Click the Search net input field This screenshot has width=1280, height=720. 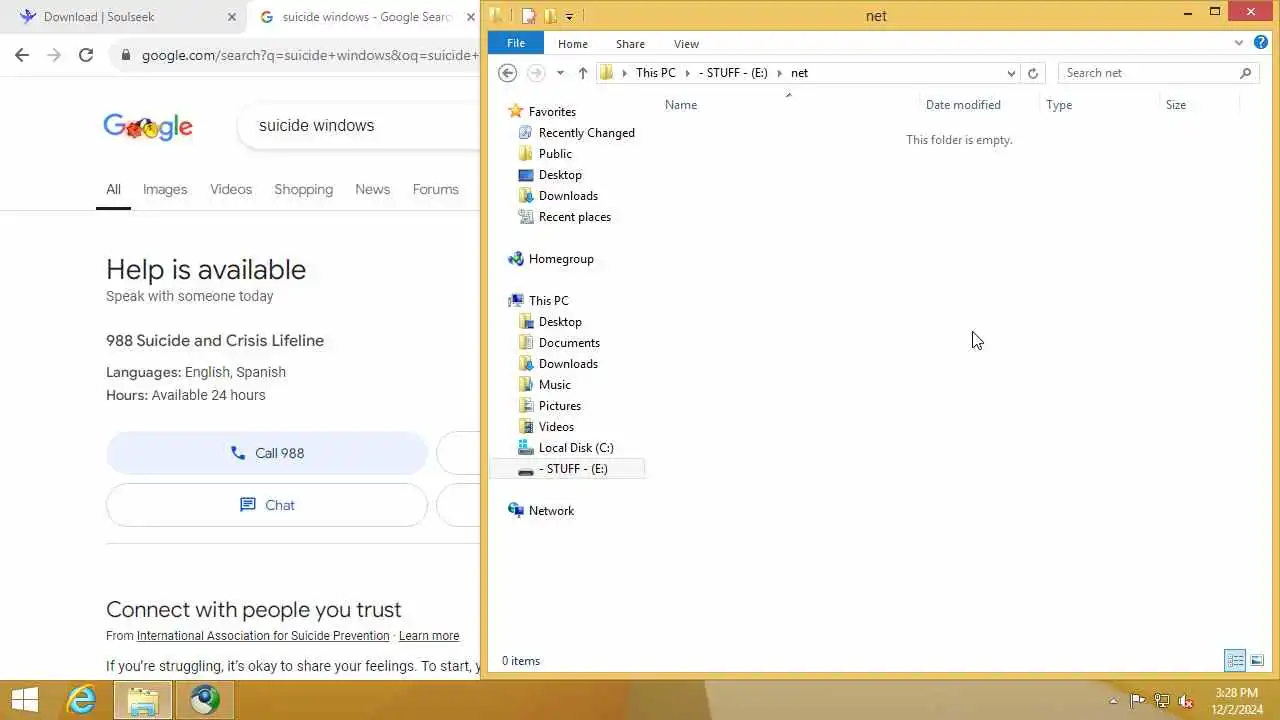pos(1147,73)
